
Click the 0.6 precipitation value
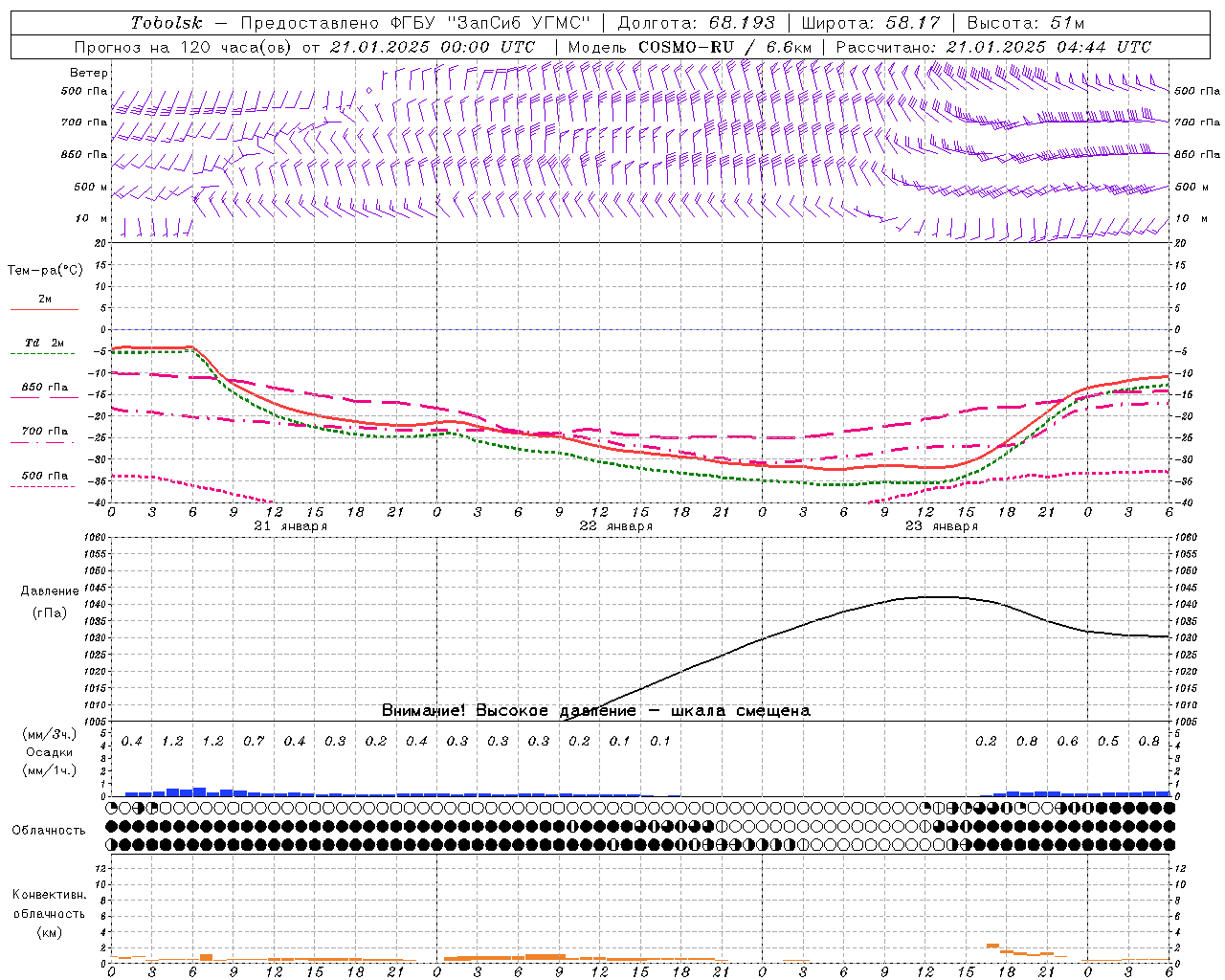[1067, 742]
